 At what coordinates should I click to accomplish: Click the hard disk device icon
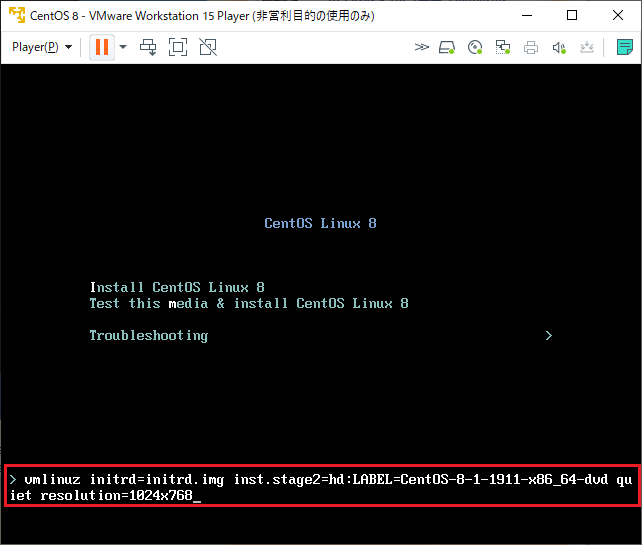coord(447,47)
